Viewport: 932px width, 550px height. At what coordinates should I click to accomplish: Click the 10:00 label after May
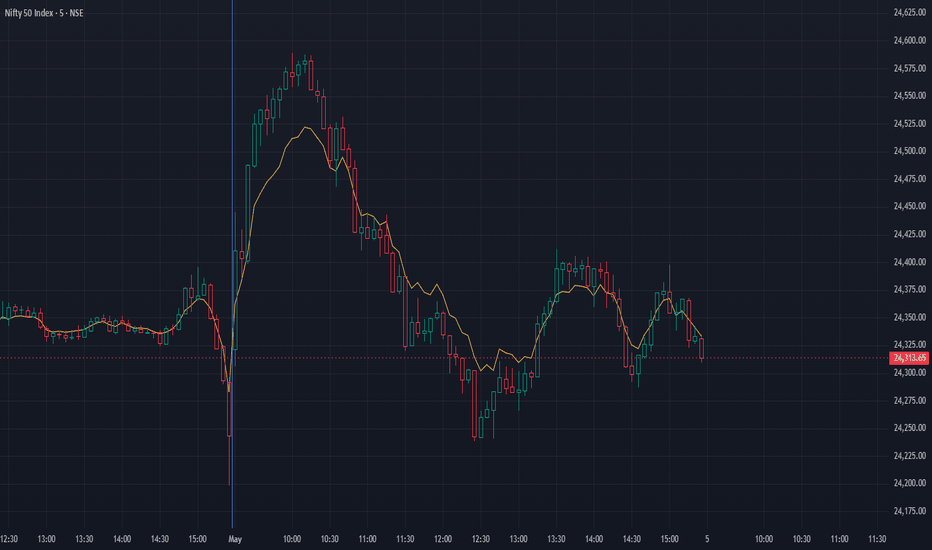pyautogui.click(x=292, y=539)
